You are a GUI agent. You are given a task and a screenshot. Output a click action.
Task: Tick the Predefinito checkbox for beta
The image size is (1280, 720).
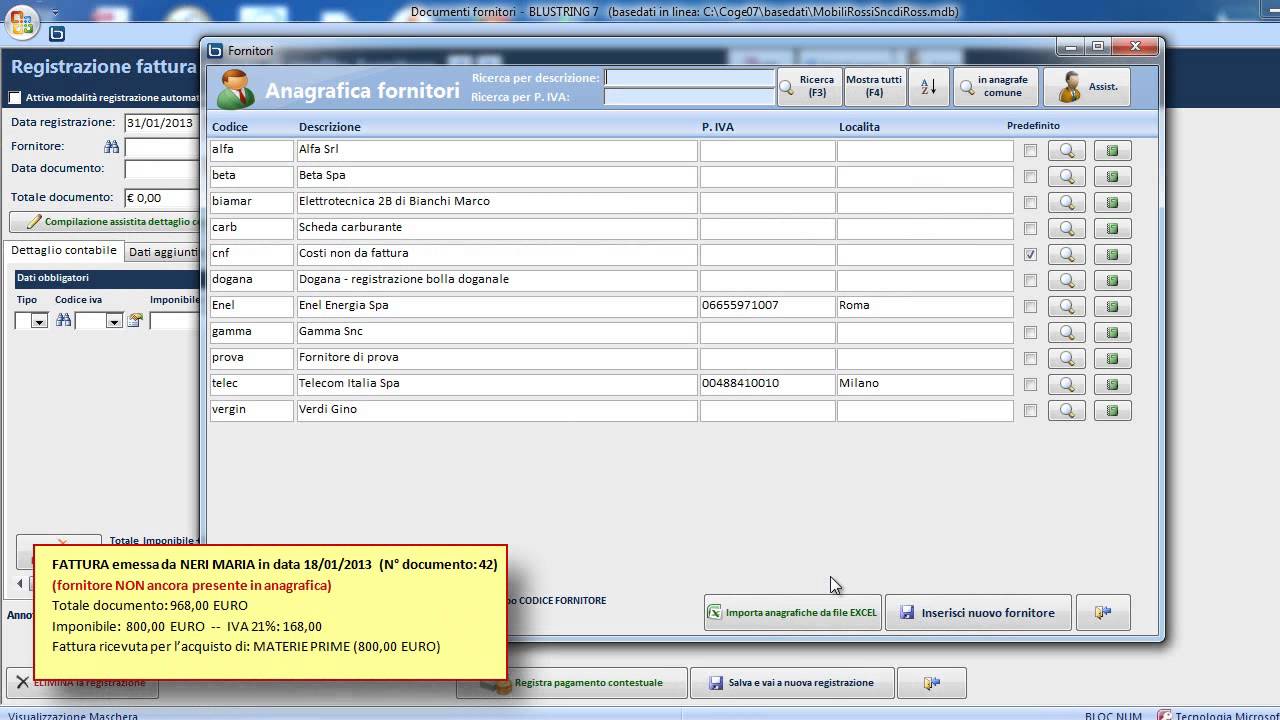coord(1031,177)
